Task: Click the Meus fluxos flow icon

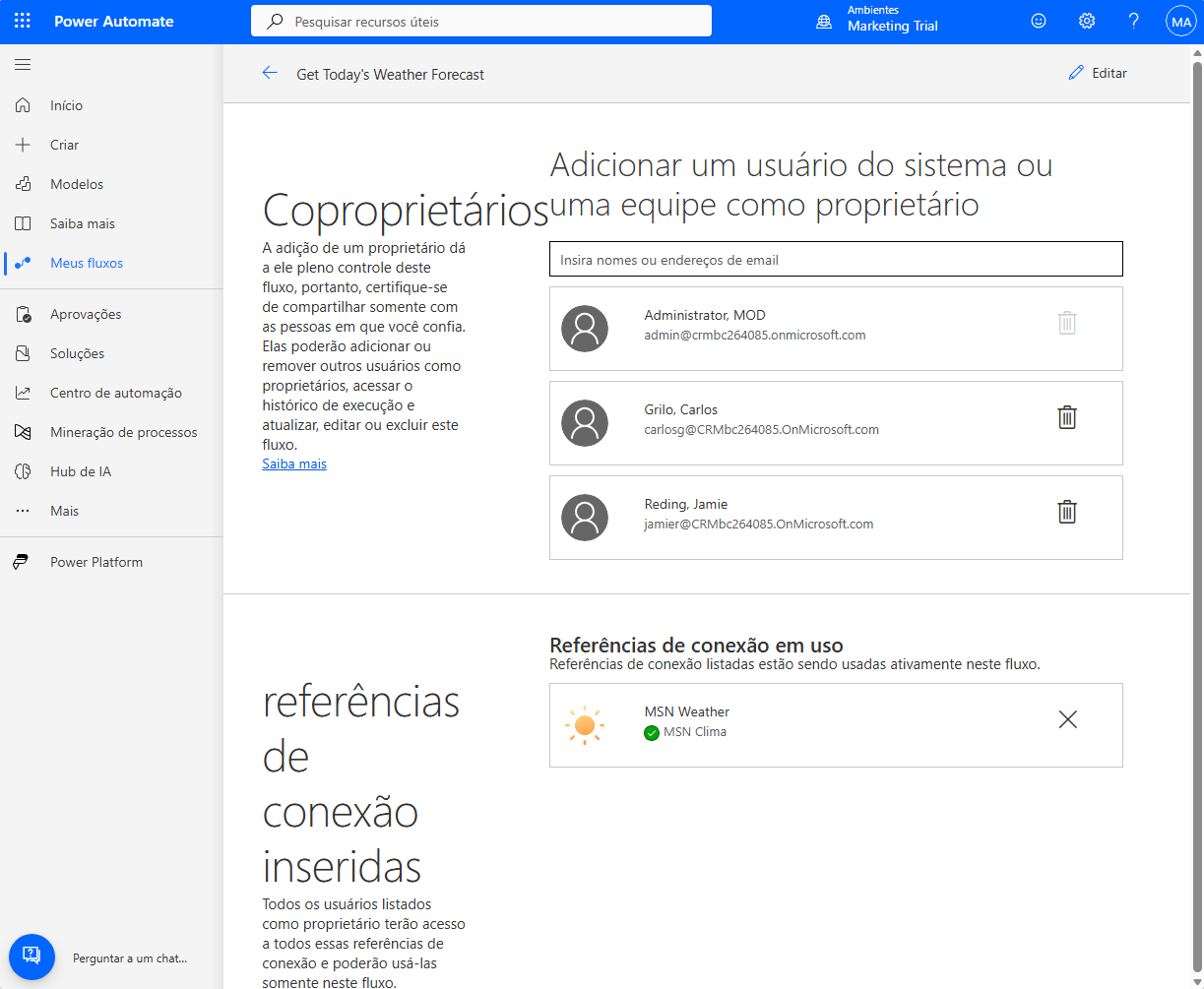Action: tap(24, 263)
